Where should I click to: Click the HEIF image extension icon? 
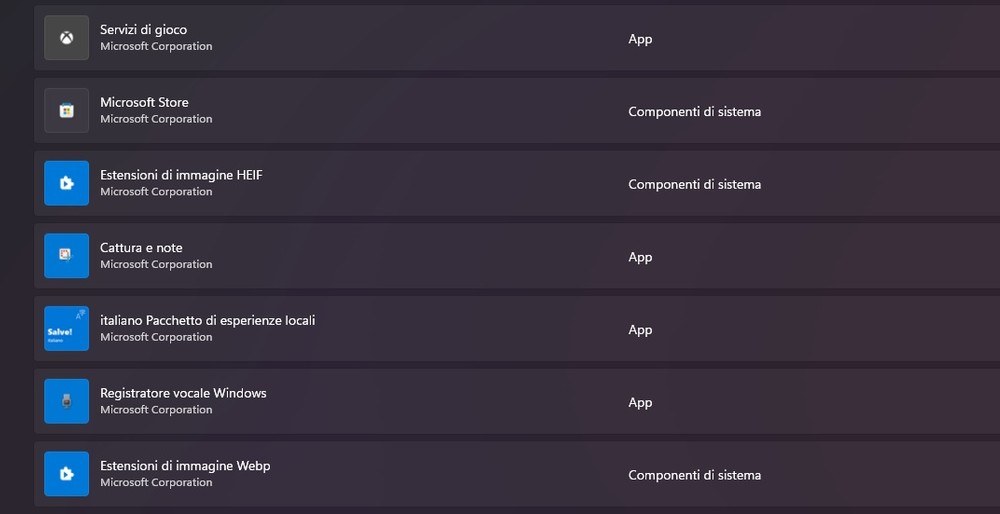pos(66,183)
